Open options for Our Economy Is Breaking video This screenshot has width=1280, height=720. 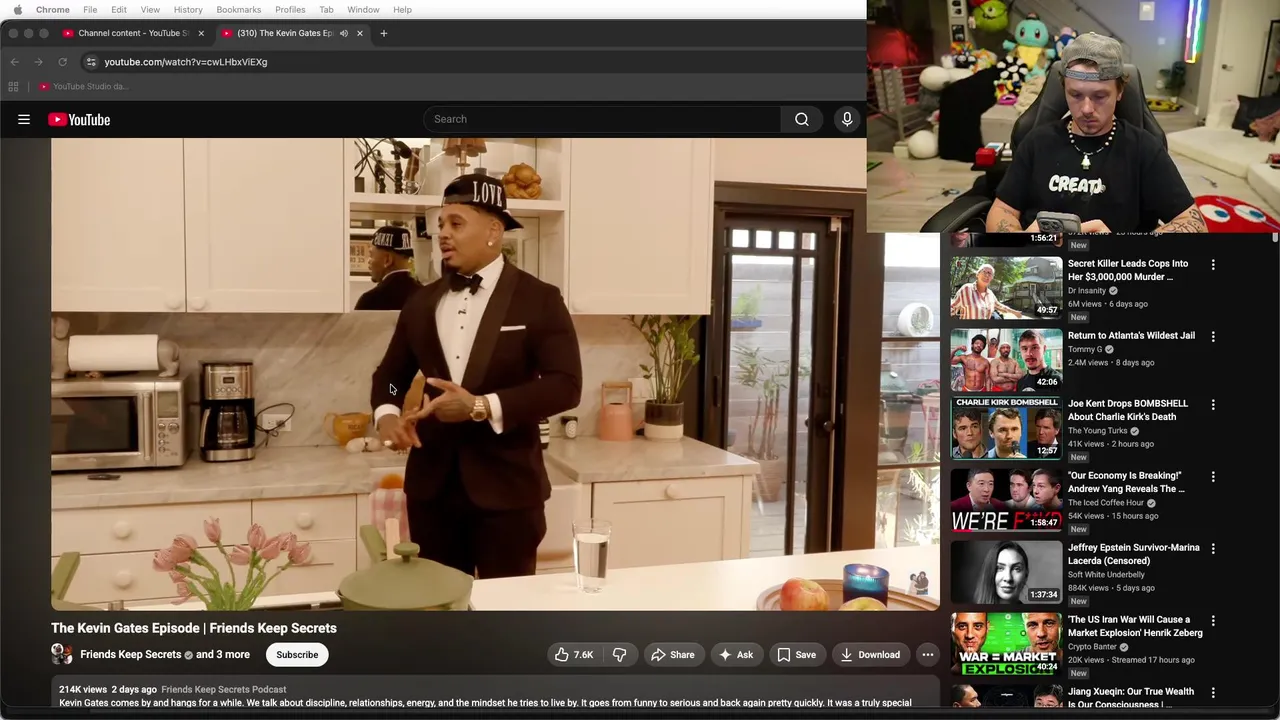pos(1213,477)
